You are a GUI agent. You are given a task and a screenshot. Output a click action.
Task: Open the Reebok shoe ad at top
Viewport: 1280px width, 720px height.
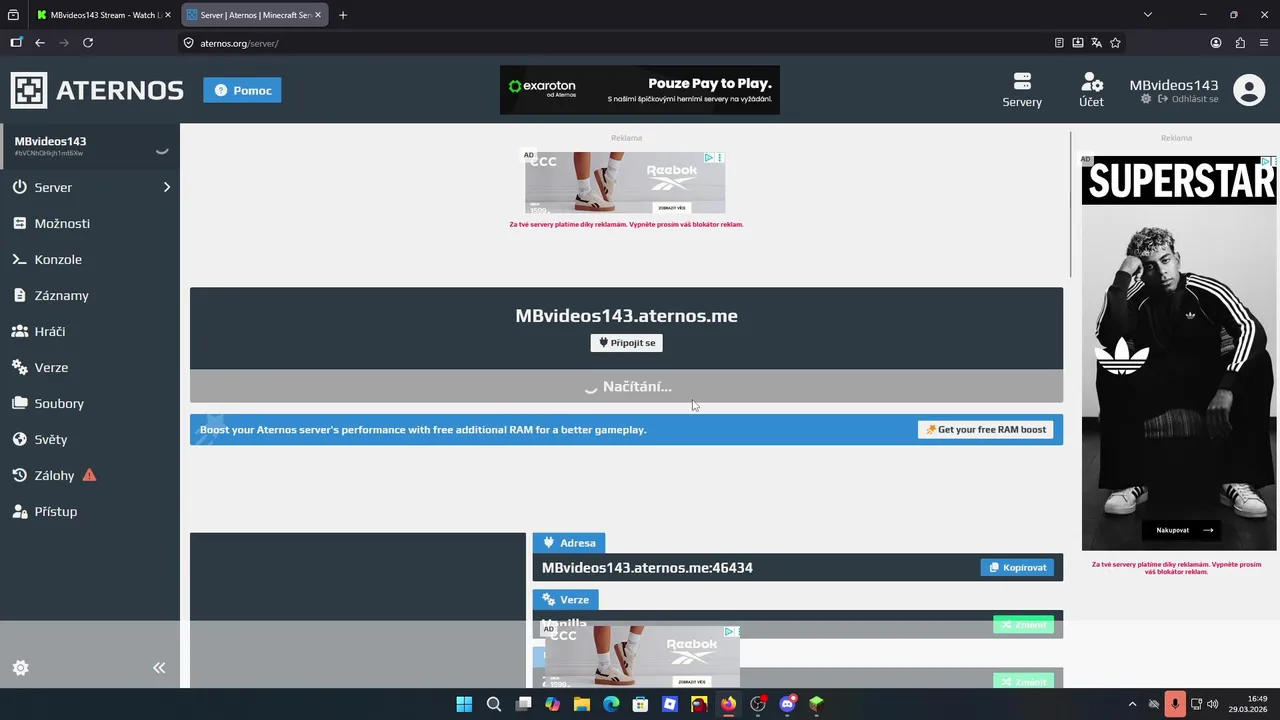coord(625,183)
